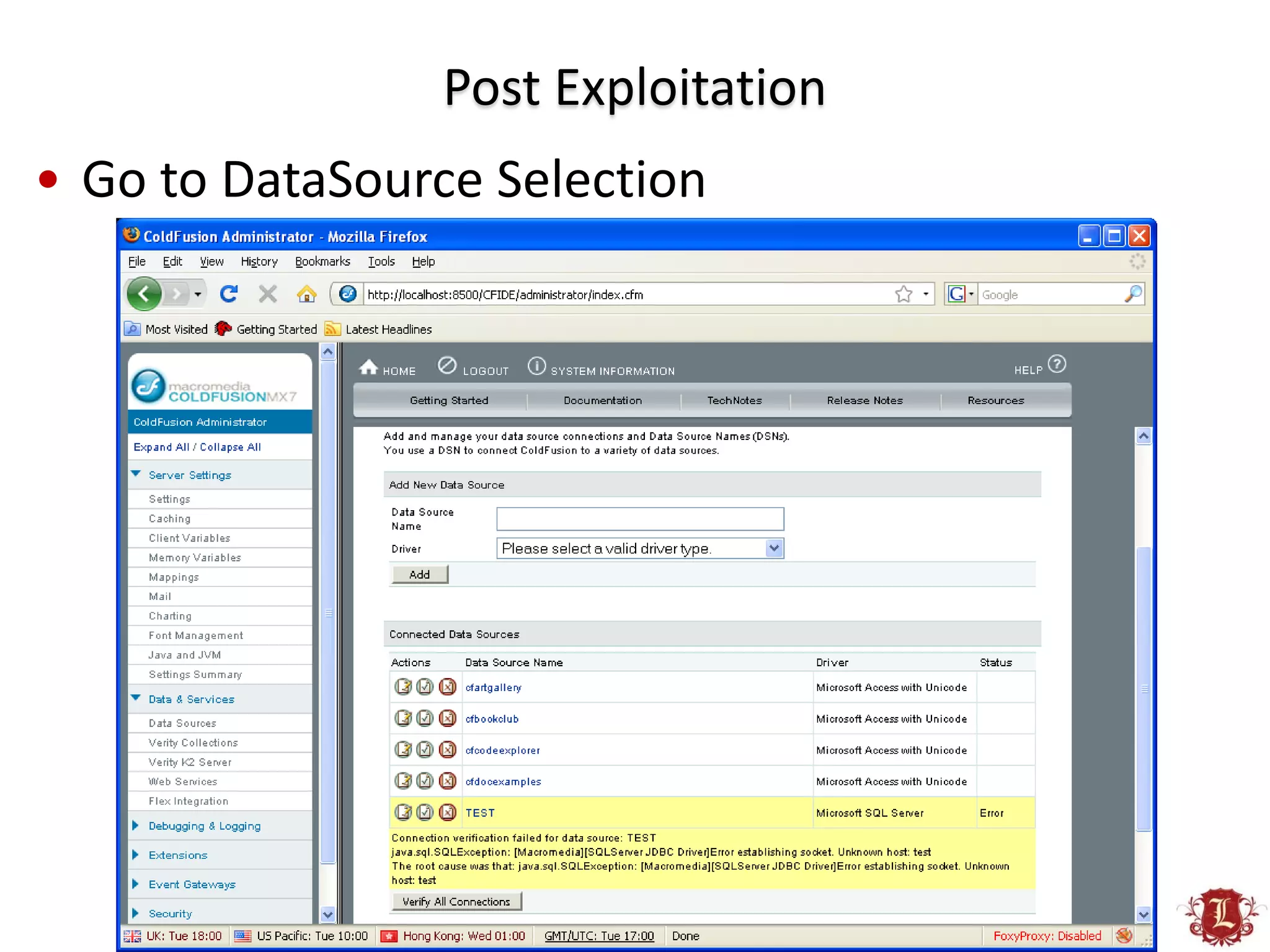
Task: Open the Most Visited bookmark
Action: (x=166, y=329)
